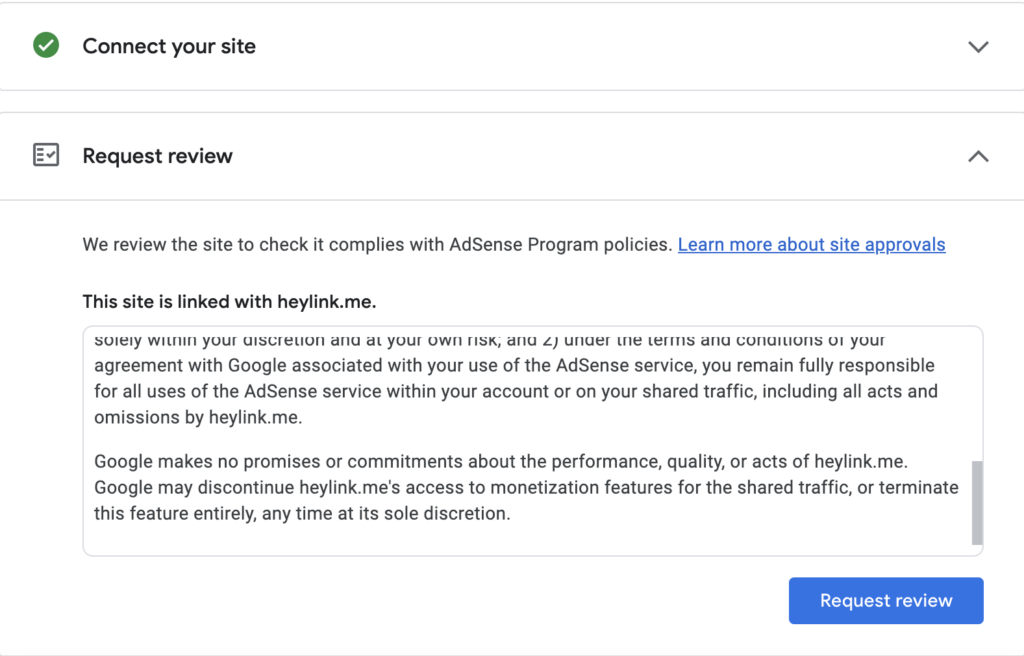The height and width of the screenshot is (656, 1024).
Task: Click the upward chevron in Request review header
Action: coord(979,156)
